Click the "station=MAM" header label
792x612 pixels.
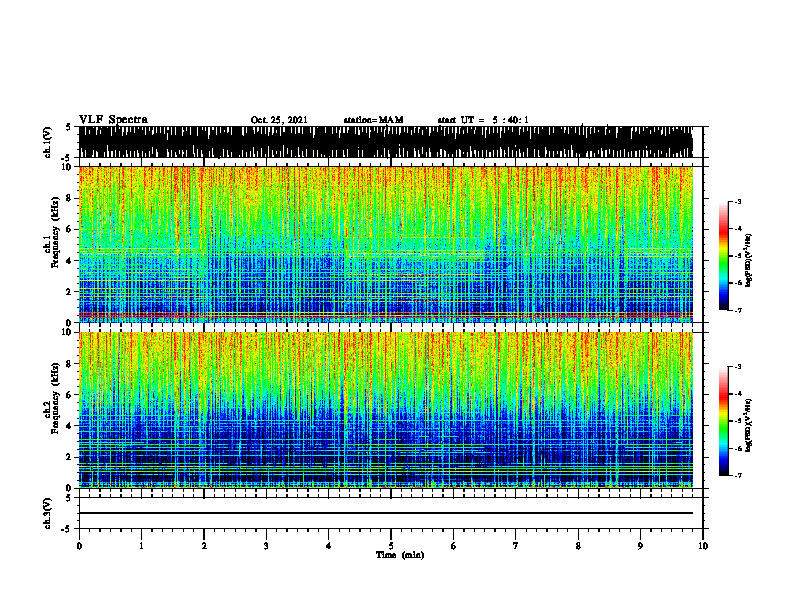click(374, 120)
